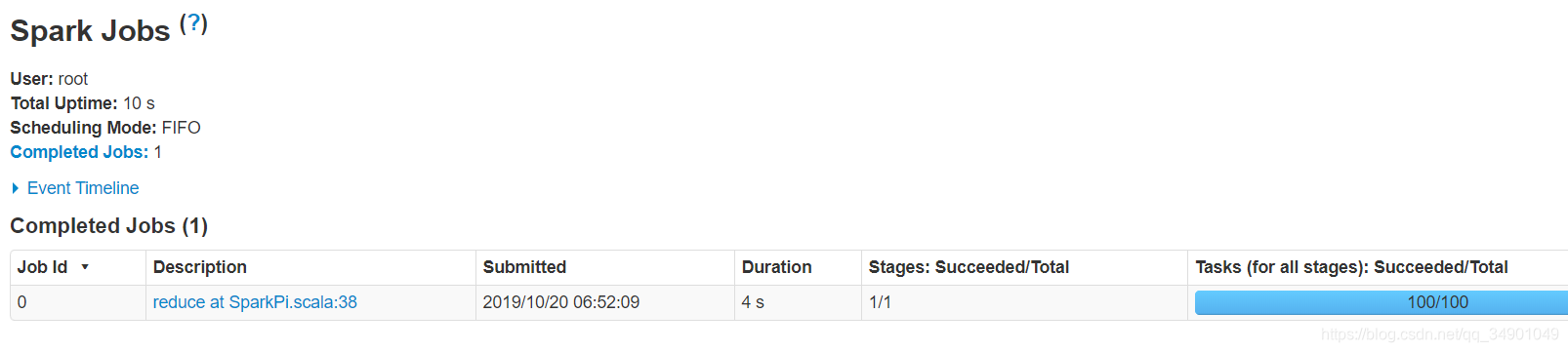Sort by Stages: Succeeded/Total header
The height and width of the screenshot is (352, 1568).
969,267
